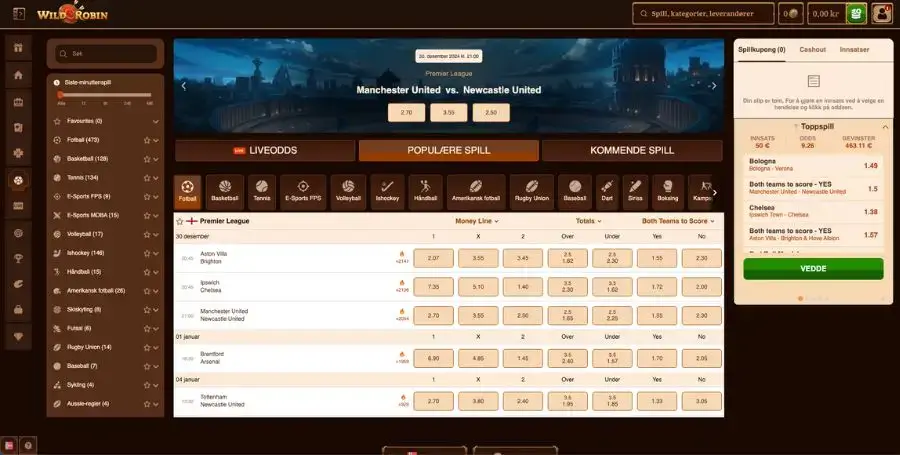Screen dimensions: 900x455
Task: Pick Aston Villa home win odds 2.07
Action: point(433,258)
